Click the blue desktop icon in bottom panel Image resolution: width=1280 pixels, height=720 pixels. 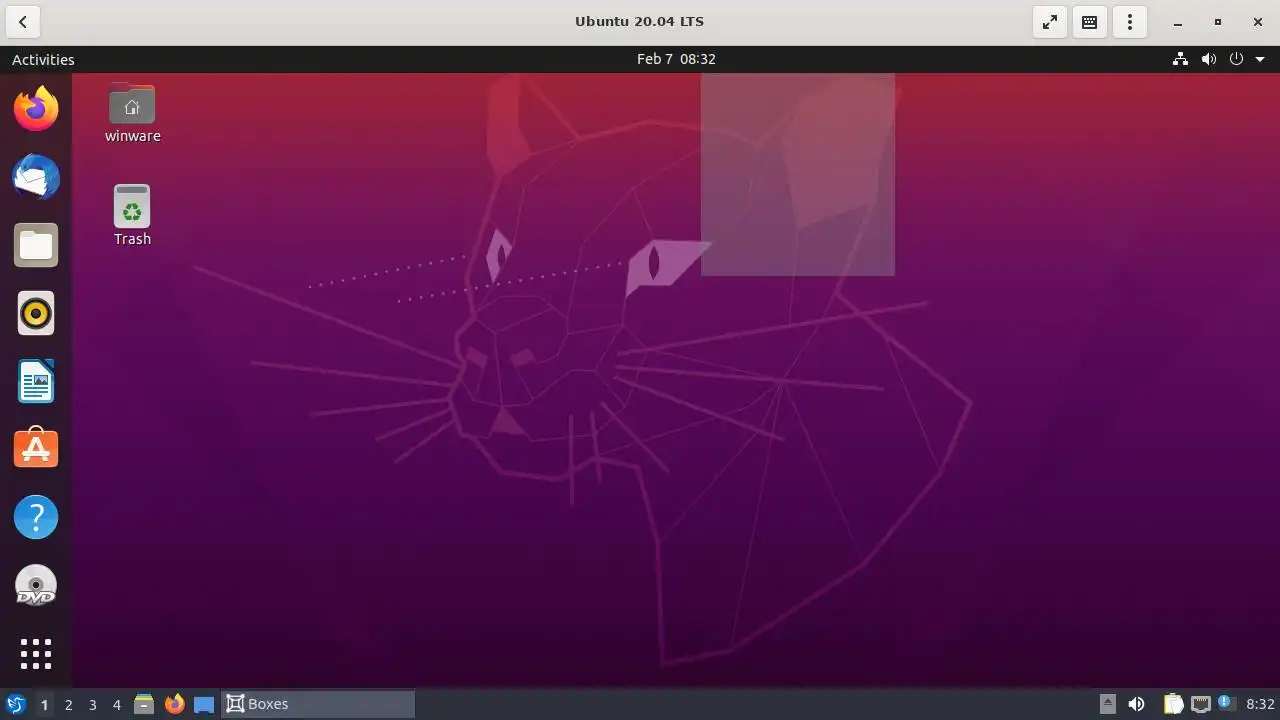tap(204, 704)
